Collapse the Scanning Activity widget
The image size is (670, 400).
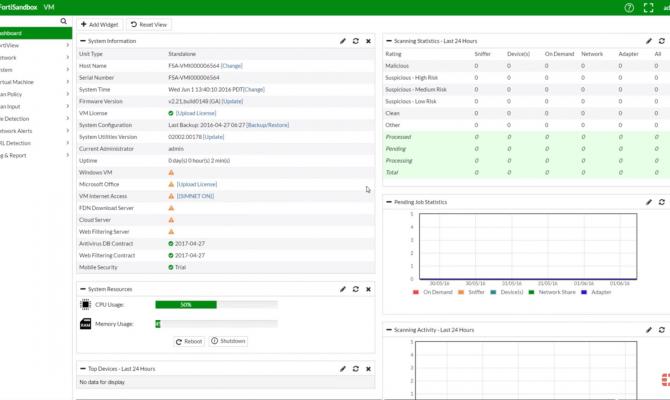389,330
